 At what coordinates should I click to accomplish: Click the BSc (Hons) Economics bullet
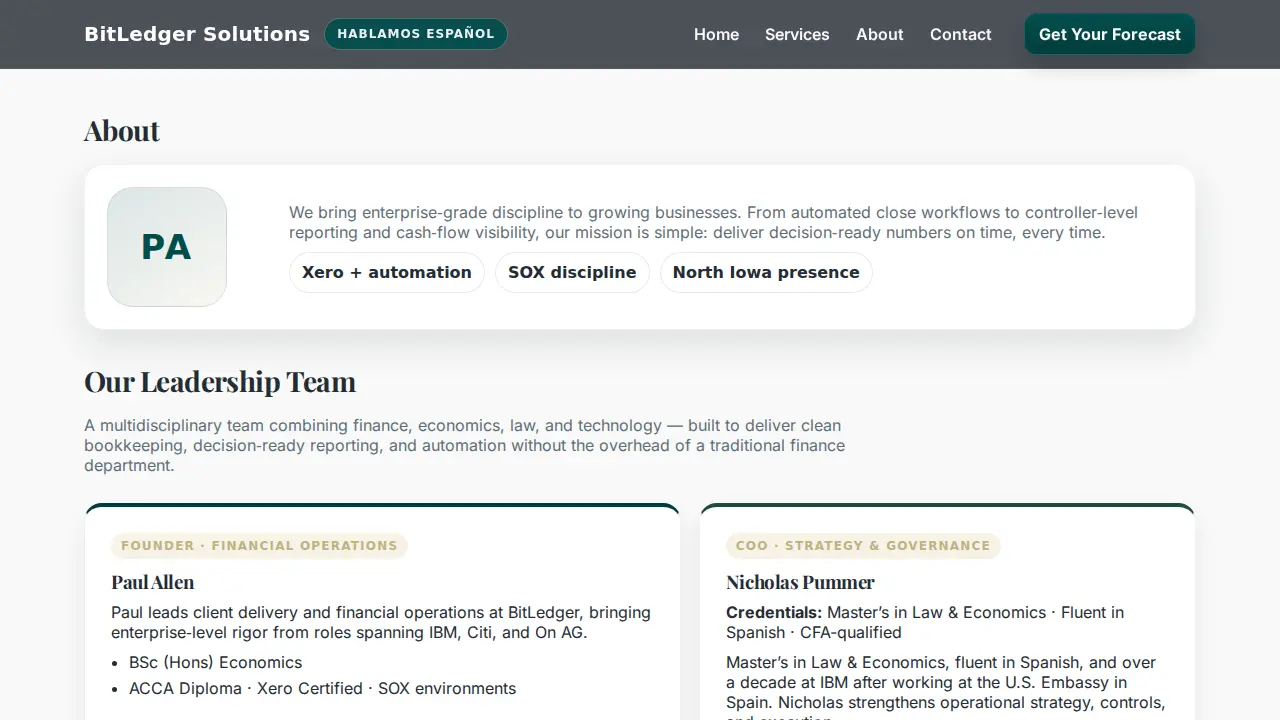point(215,662)
